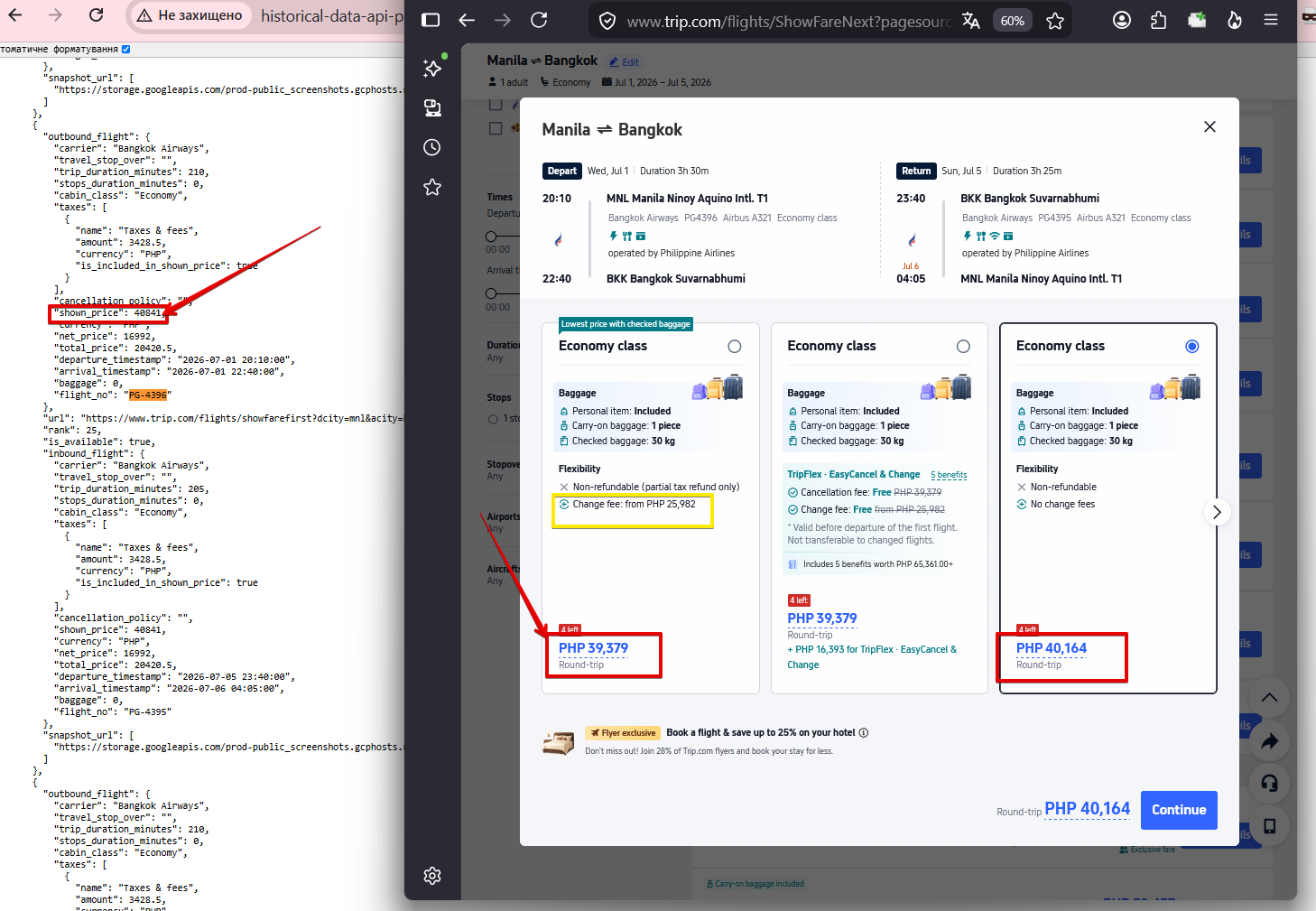Reset the 60% zoom indicator in address bar

tap(1013, 21)
